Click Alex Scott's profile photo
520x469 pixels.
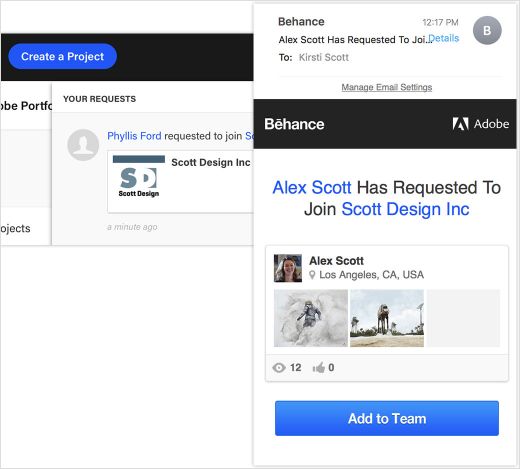[288, 268]
